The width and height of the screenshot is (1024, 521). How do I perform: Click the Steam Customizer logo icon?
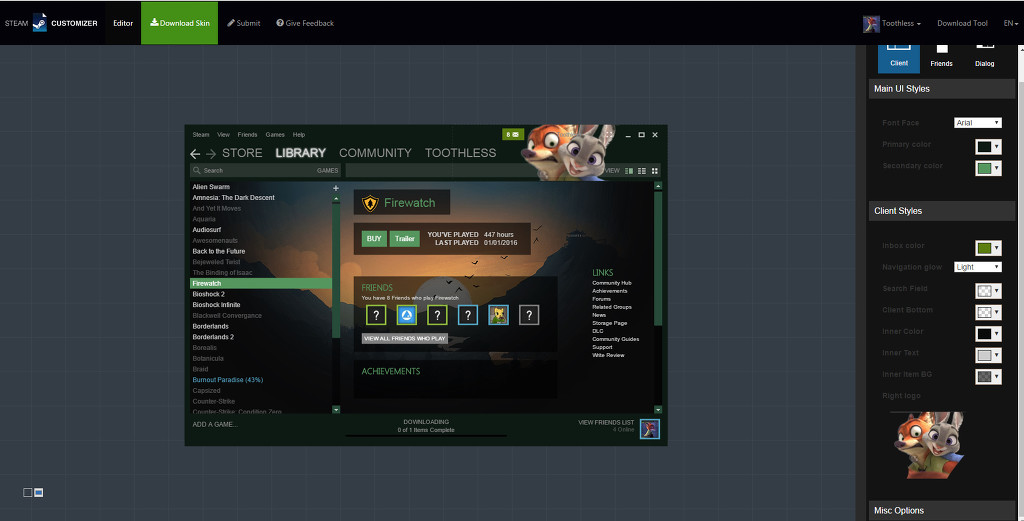tap(40, 23)
